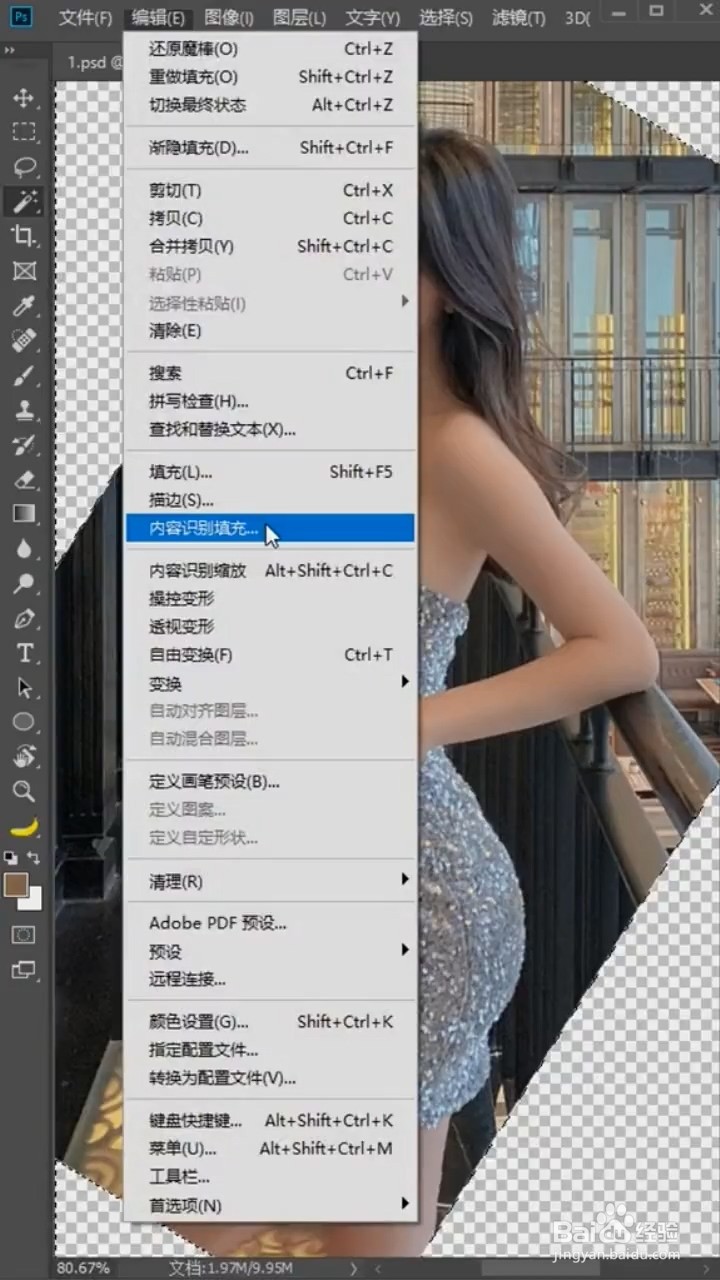This screenshot has height=1280, width=720.
Task: Choose 填充(L)... menu entry
Action: [x=270, y=472]
